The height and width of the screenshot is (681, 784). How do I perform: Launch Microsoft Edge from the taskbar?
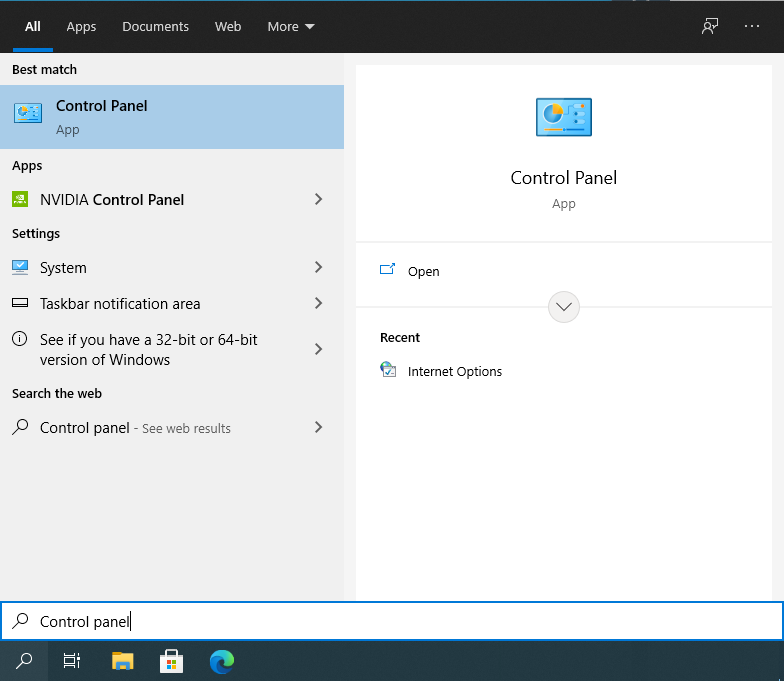pos(222,661)
